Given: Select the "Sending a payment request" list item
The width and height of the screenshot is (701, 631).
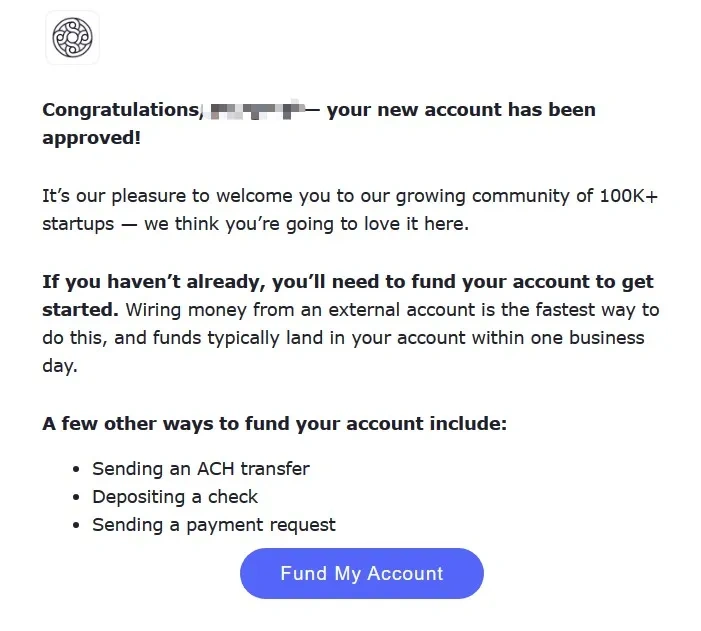Looking at the screenshot, I should click(214, 524).
